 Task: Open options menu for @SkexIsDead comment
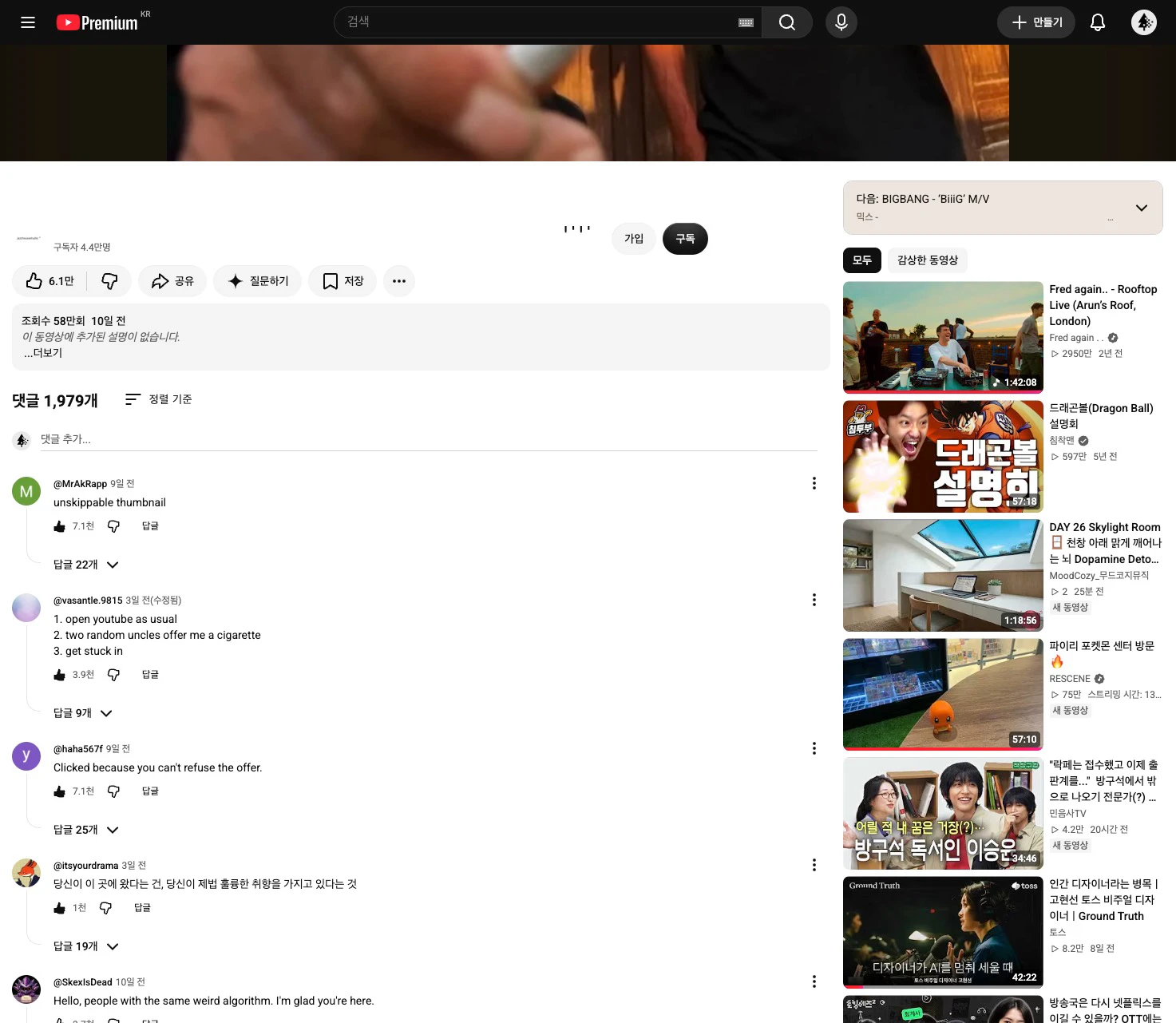pos(814,981)
